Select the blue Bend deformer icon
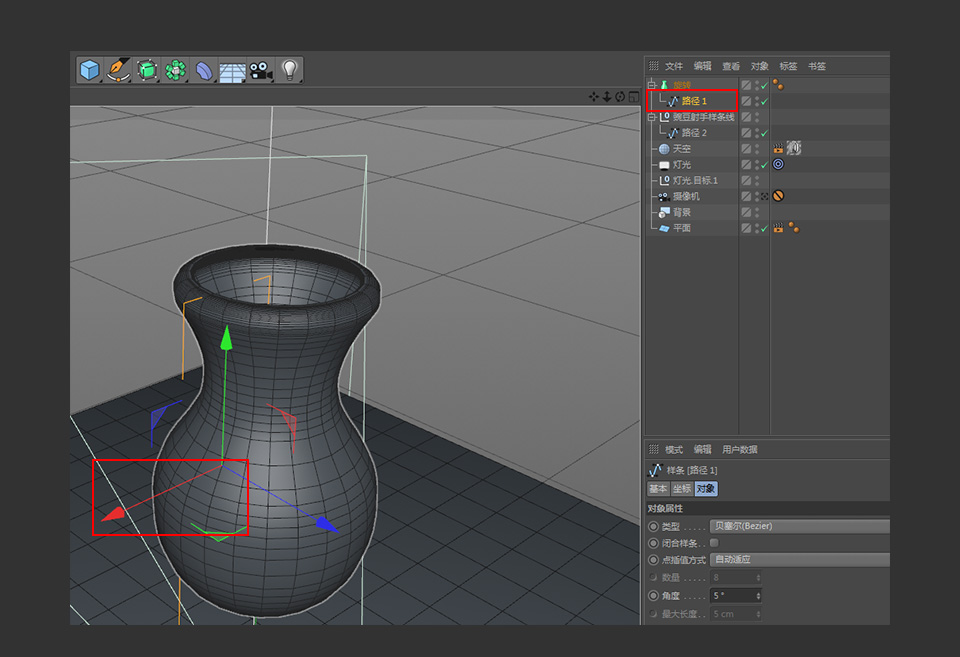This screenshot has width=960, height=657. [x=204, y=70]
